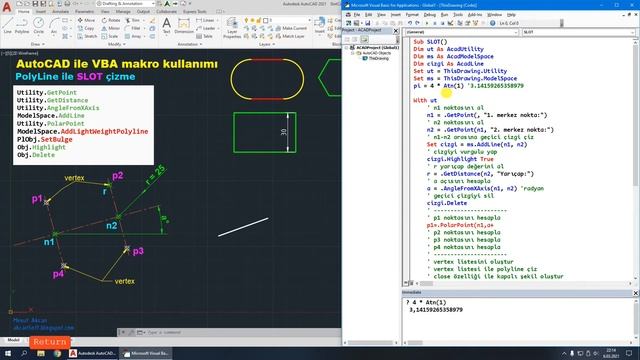Collapse the ACADProject tree node
Viewport: 640px width, 360px height.
tap(347, 48)
